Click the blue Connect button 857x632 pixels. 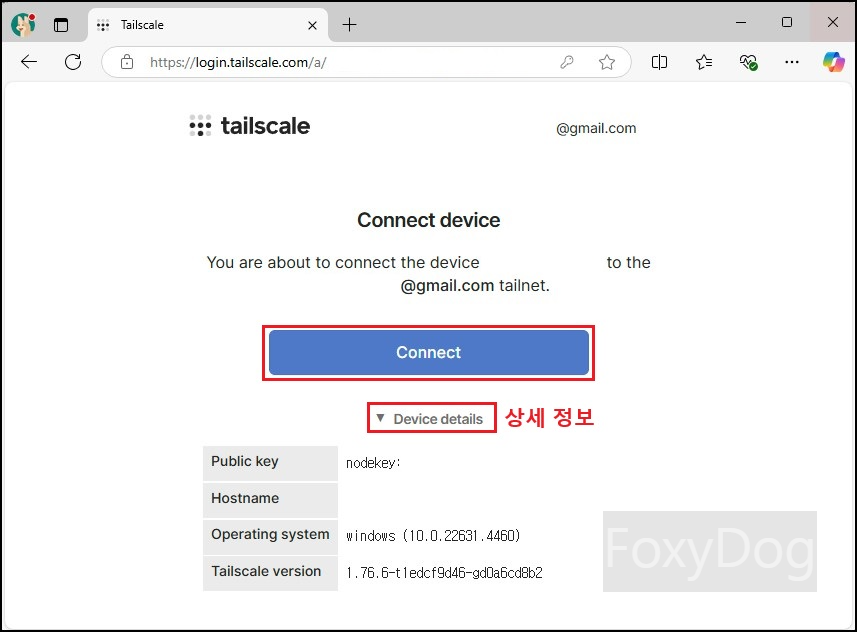(x=428, y=353)
